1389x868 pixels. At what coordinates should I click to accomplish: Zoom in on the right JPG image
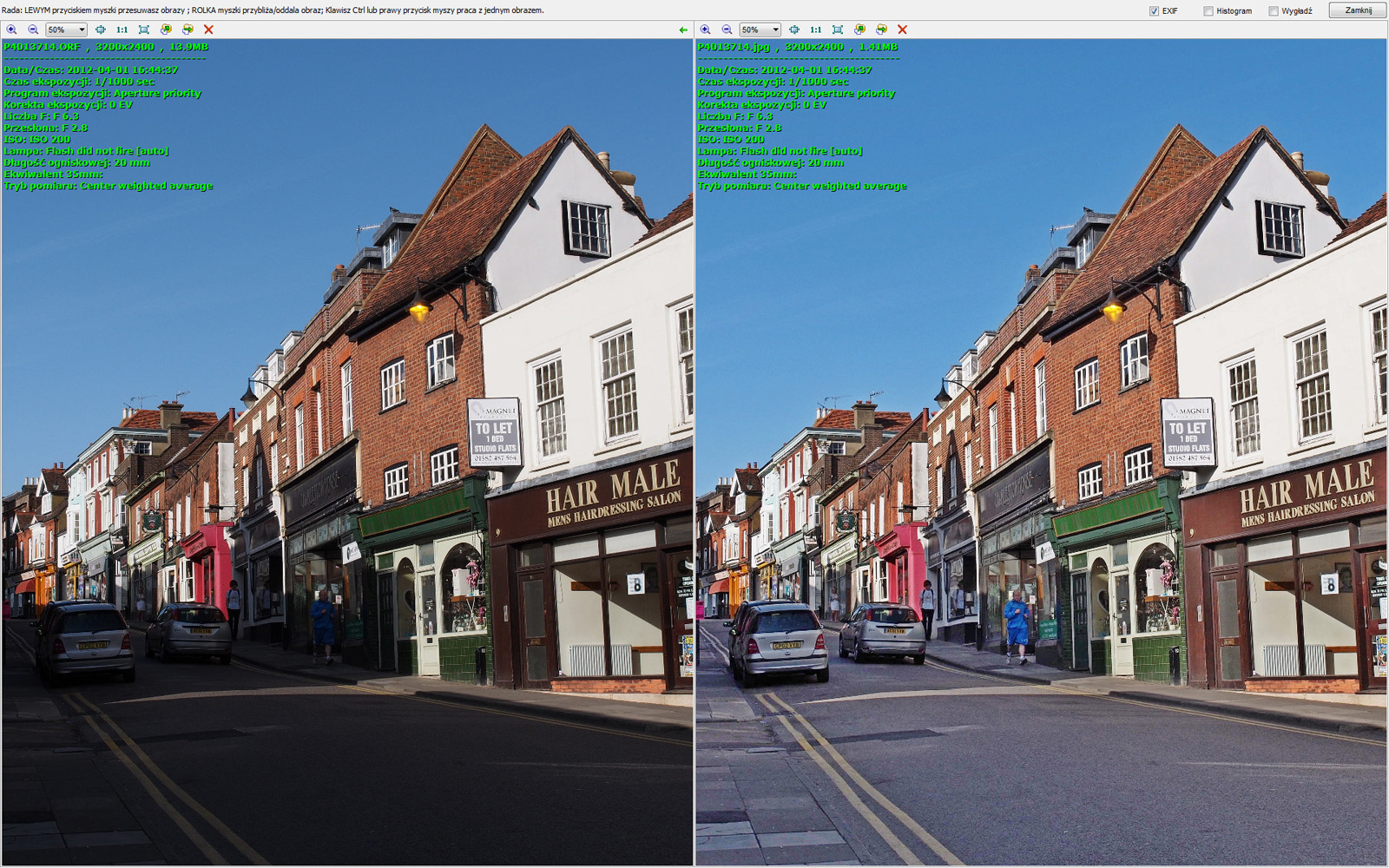click(x=705, y=30)
